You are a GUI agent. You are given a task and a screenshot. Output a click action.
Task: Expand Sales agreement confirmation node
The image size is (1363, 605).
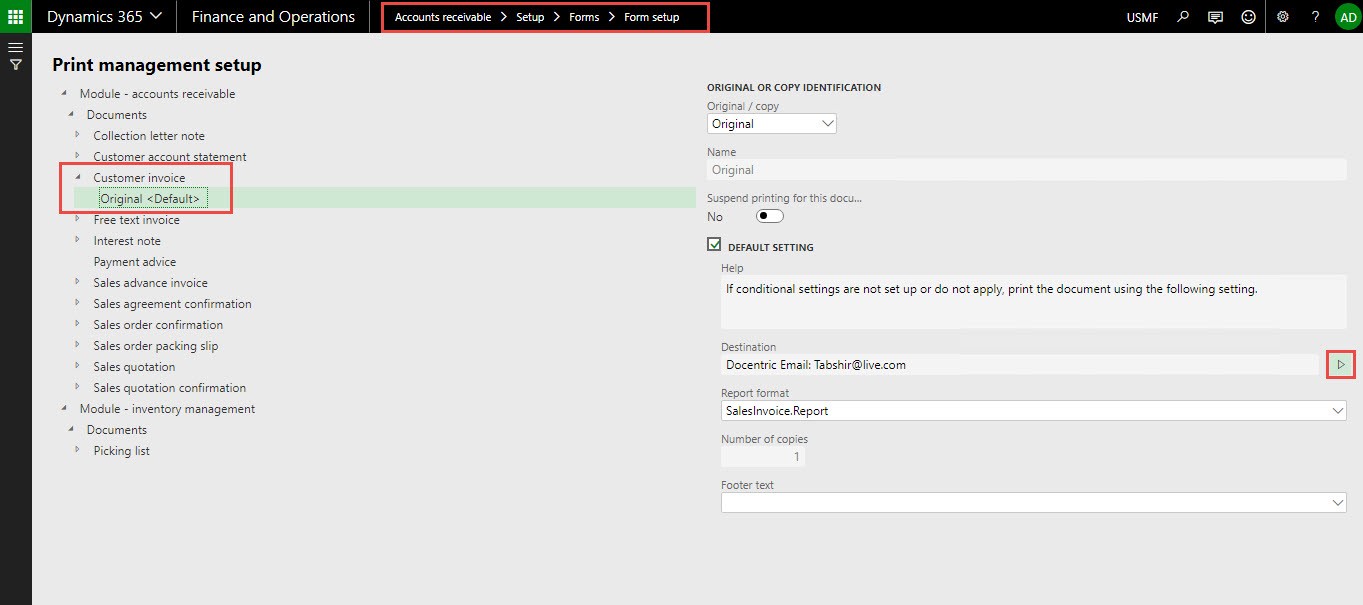[79, 304]
